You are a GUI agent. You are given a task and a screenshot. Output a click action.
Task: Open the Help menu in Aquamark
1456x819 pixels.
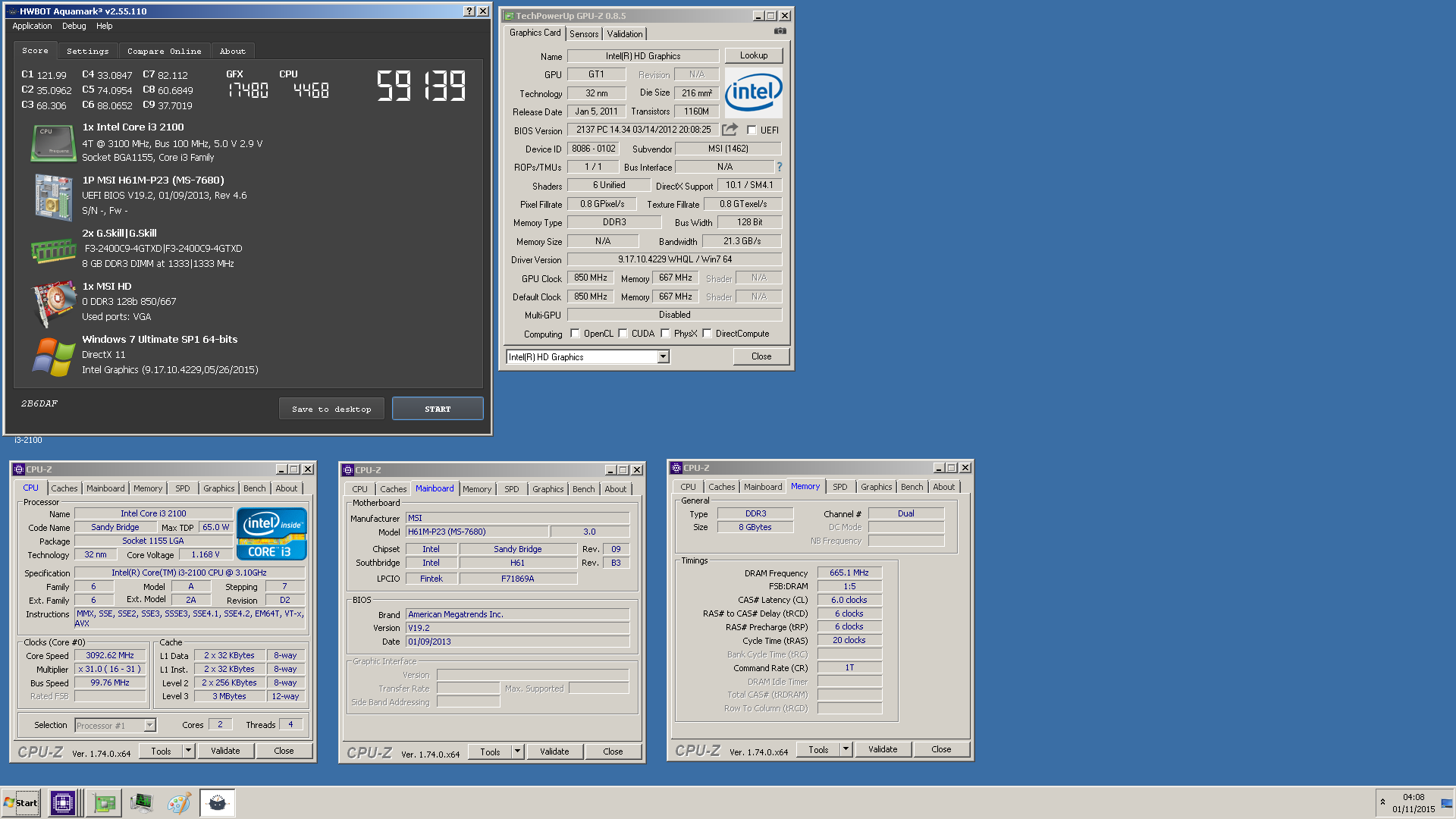point(104,26)
